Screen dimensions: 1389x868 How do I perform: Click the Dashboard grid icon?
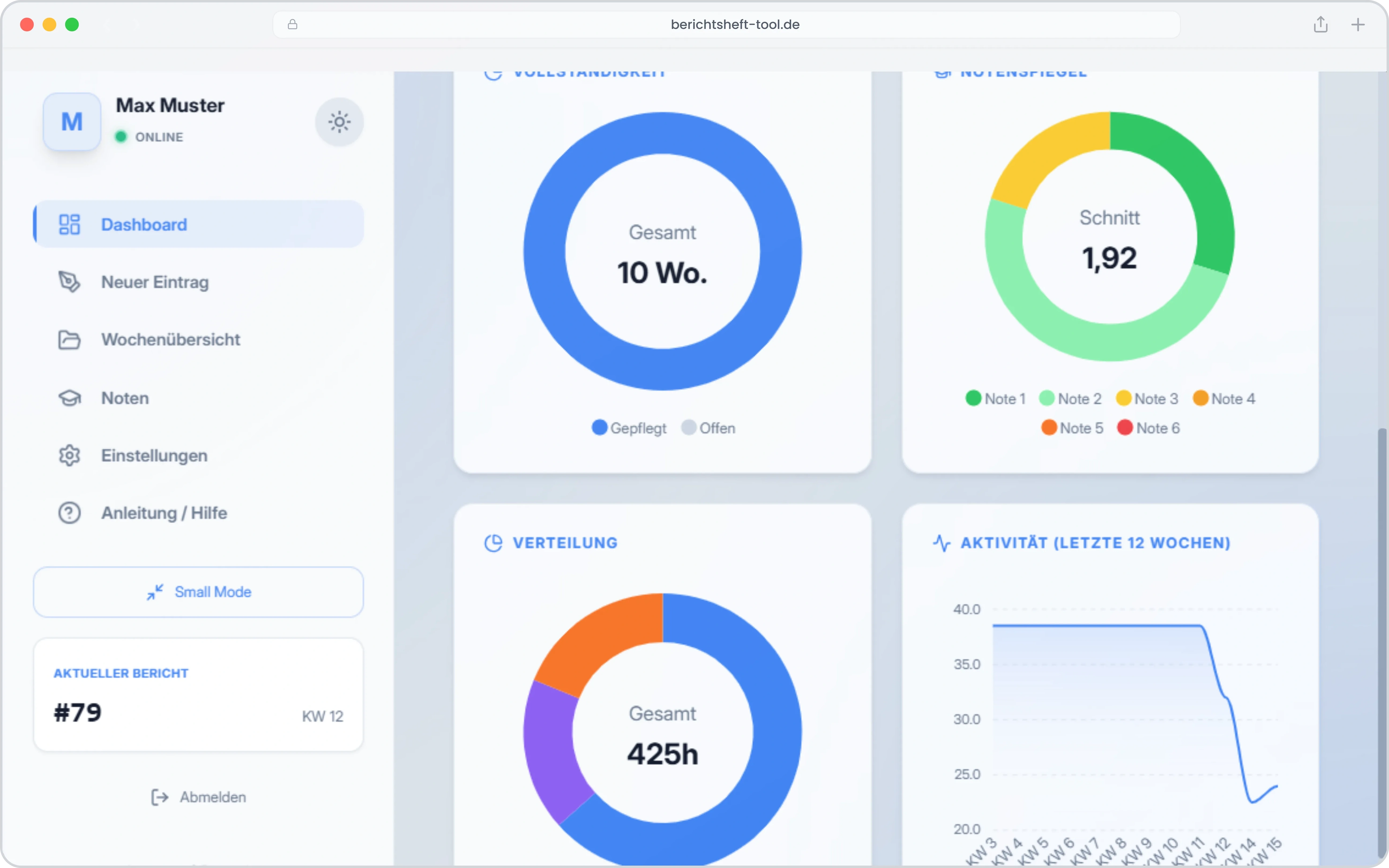[69, 225]
